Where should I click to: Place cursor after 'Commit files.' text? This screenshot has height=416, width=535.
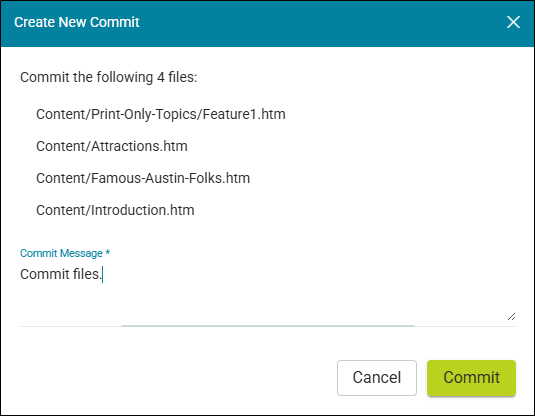click(102, 274)
